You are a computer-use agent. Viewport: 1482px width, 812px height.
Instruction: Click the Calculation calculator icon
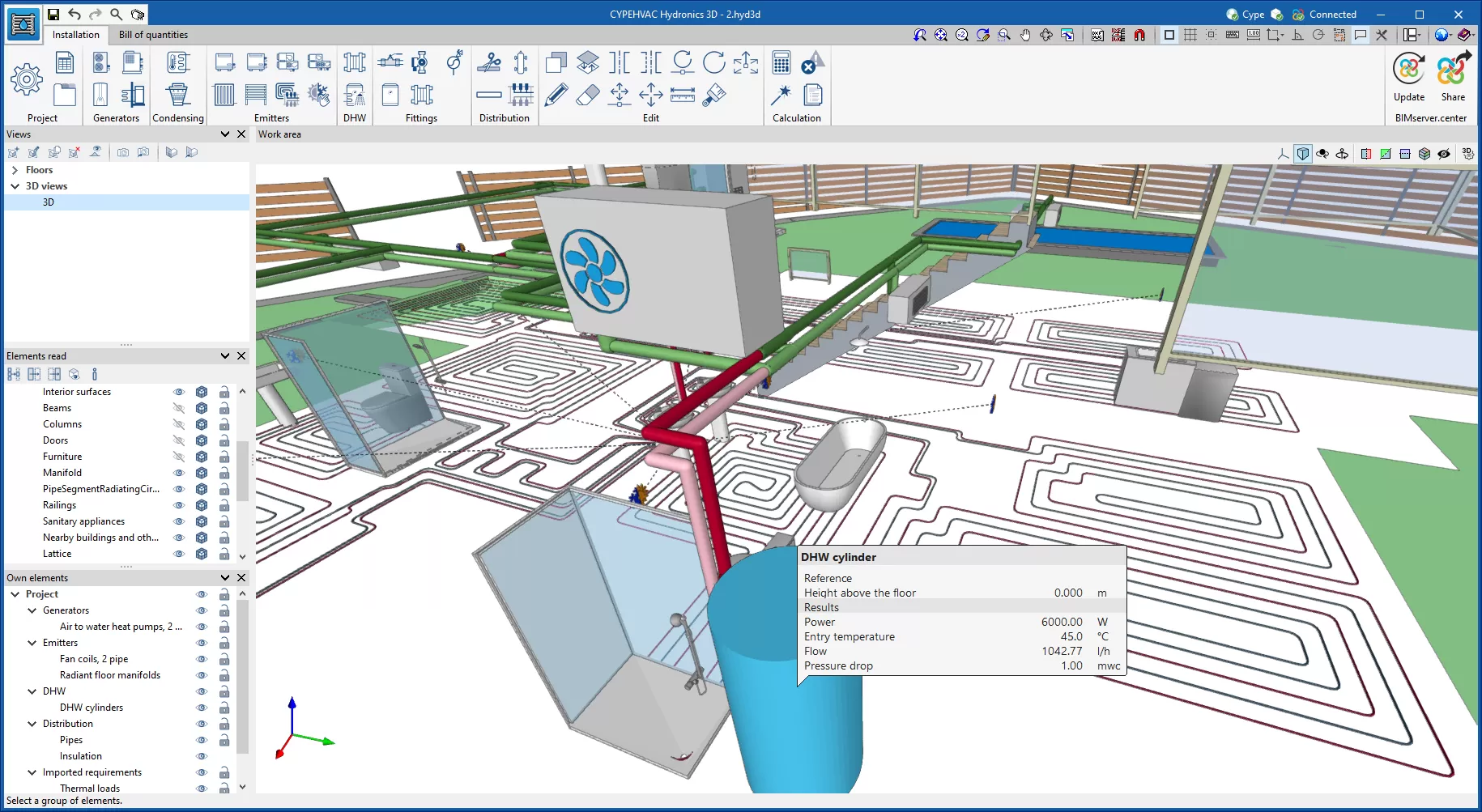point(781,63)
